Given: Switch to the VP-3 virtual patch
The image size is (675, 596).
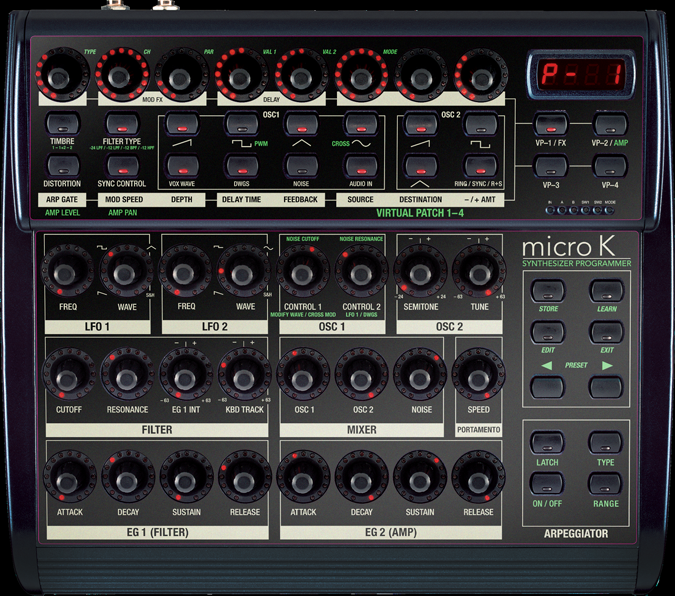Looking at the screenshot, I should click(549, 167).
